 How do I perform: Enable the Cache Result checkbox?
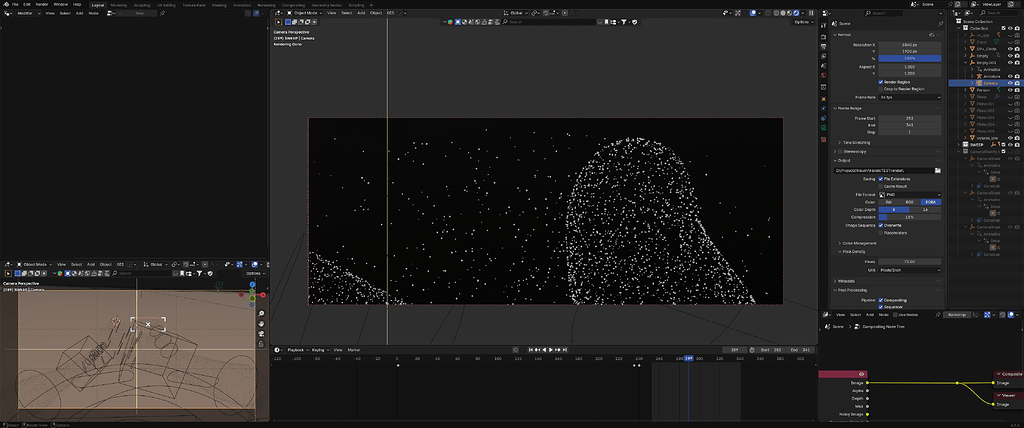point(881,186)
